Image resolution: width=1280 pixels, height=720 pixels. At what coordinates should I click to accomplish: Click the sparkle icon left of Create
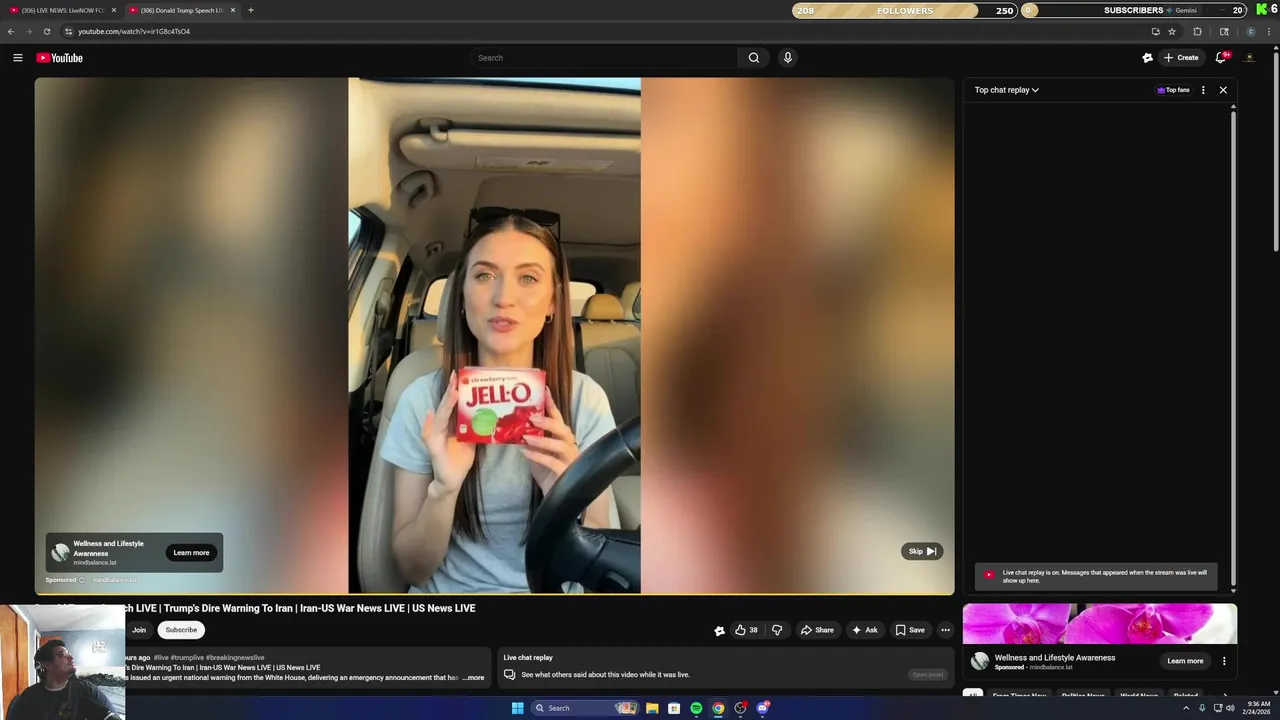pos(1147,58)
